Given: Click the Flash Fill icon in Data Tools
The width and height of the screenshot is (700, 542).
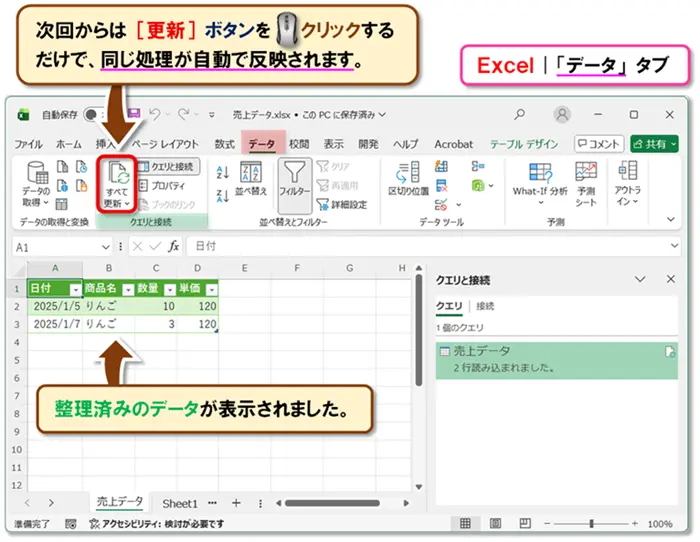Looking at the screenshot, I should pyautogui.click(x=442, y=167).
